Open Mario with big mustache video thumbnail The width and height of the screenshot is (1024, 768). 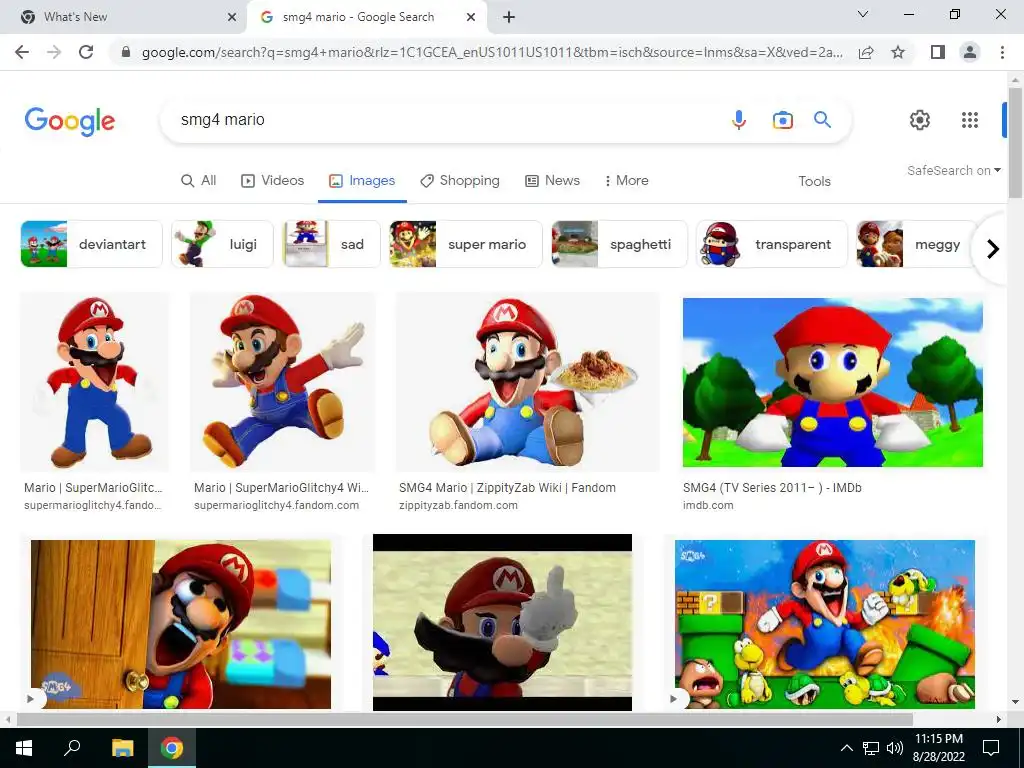(502, 622)
